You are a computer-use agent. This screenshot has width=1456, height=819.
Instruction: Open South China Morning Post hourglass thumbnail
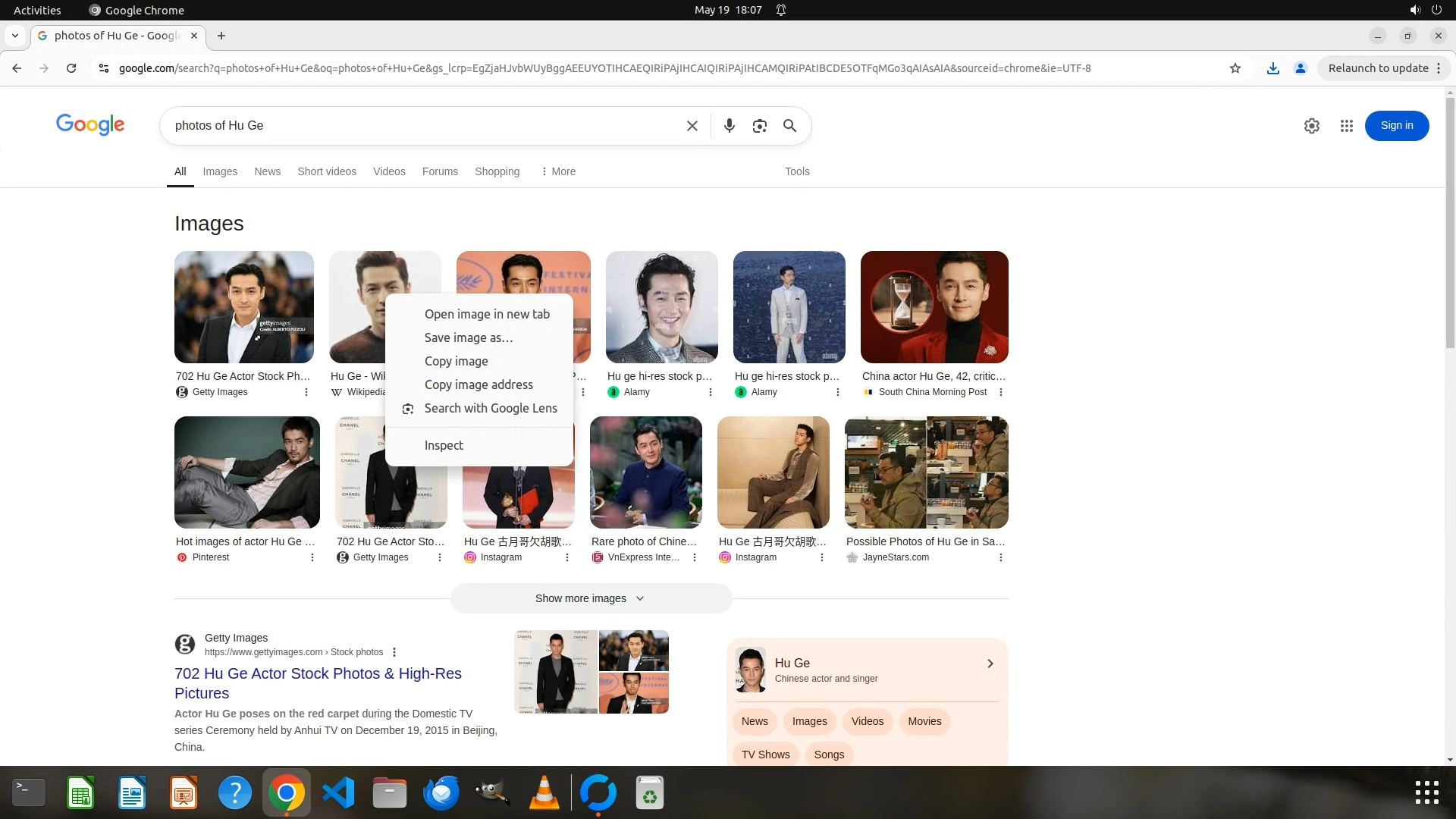tap(934, 307)
